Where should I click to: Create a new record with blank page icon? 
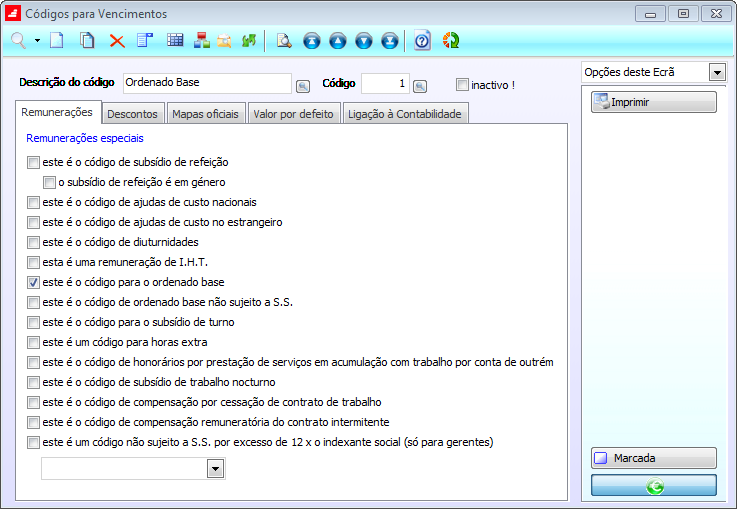[x=56, y=41]
